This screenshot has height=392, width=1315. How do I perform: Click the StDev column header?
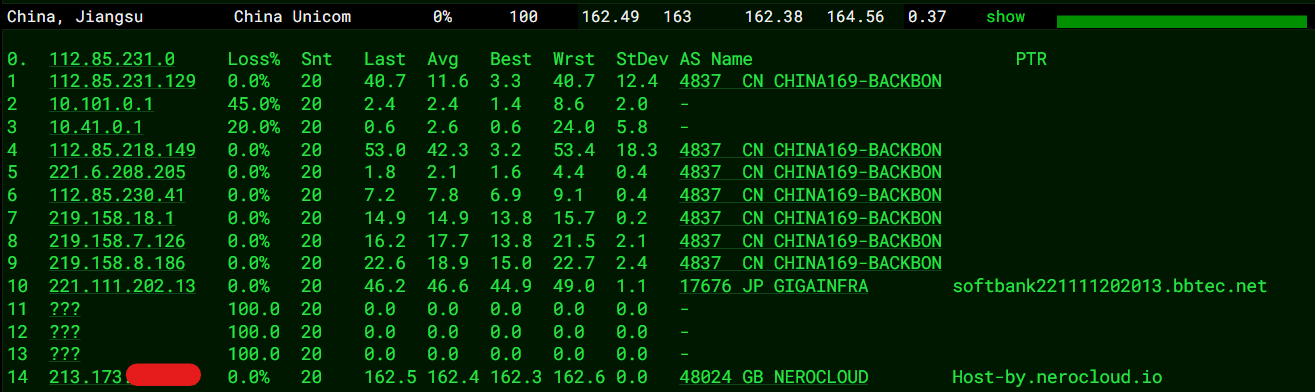[x=642, y=60]
